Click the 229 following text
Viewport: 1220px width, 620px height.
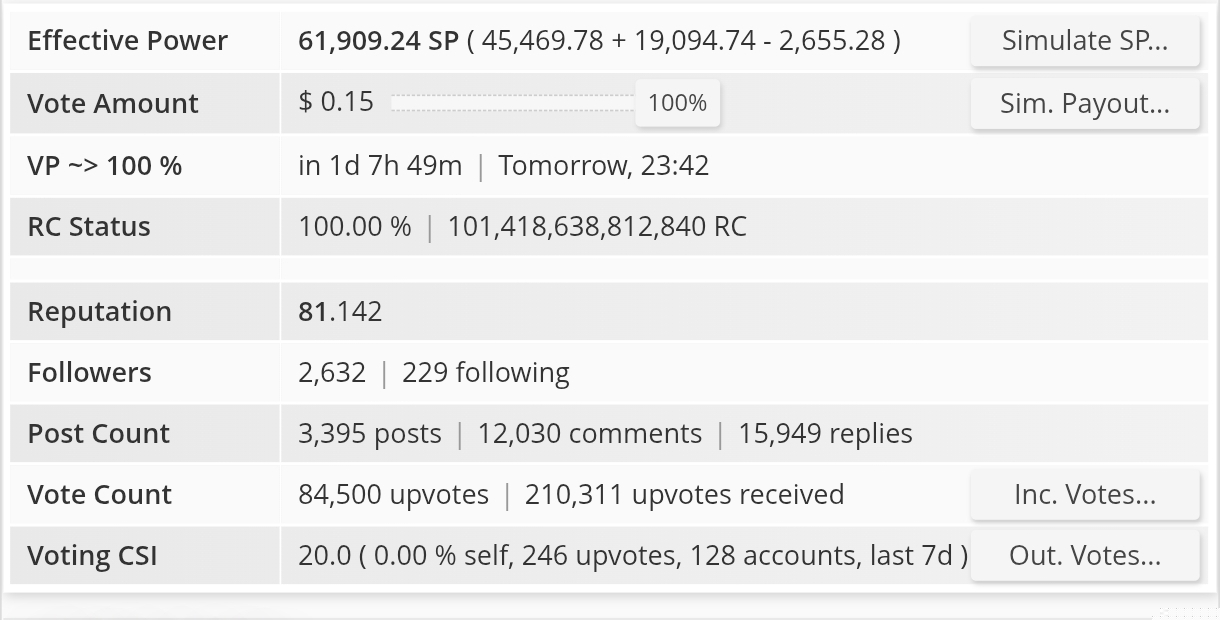pos(486,373)
